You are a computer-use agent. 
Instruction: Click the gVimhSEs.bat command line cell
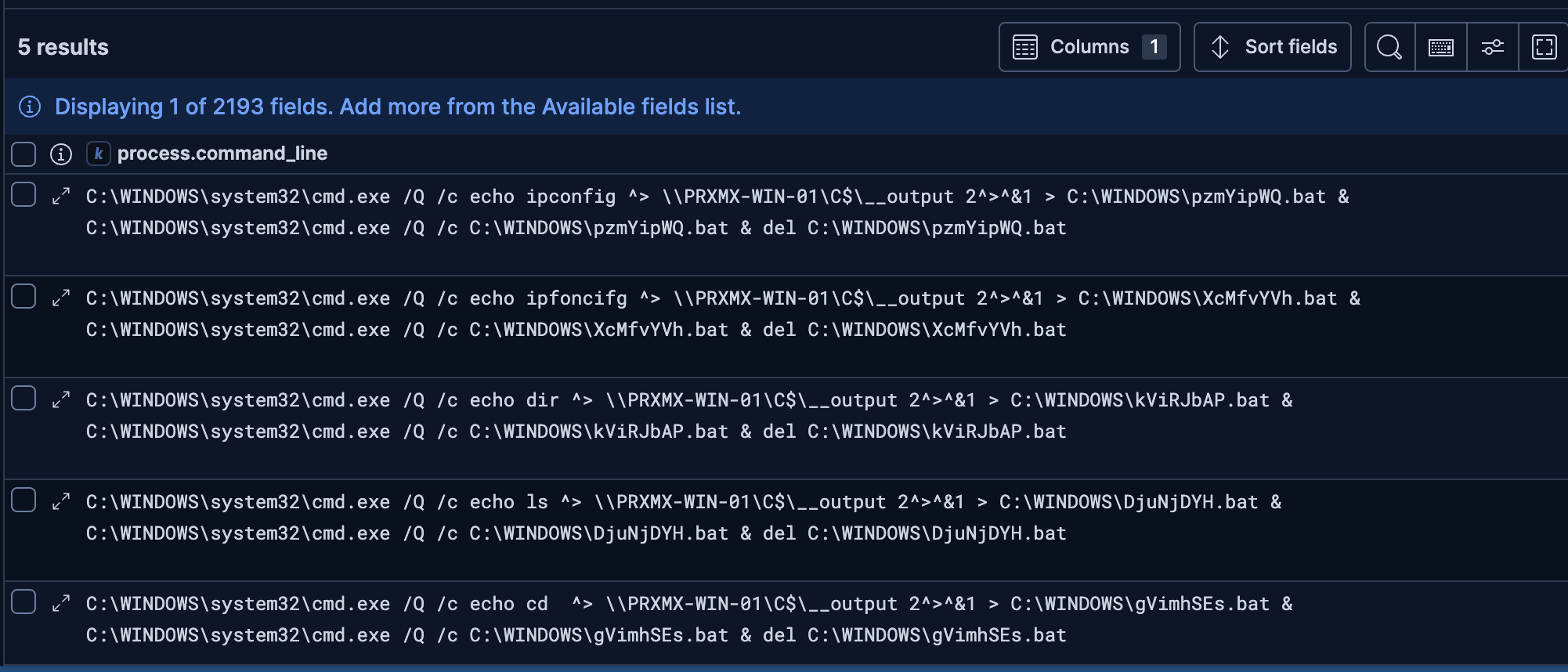point(689,620)
